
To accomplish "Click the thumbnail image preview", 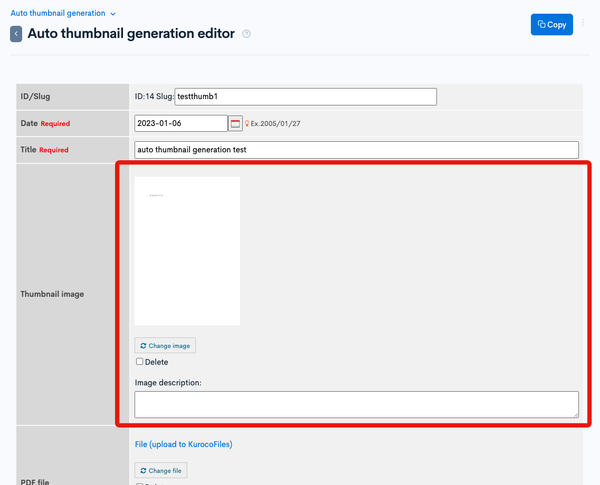I will point(188,251).
